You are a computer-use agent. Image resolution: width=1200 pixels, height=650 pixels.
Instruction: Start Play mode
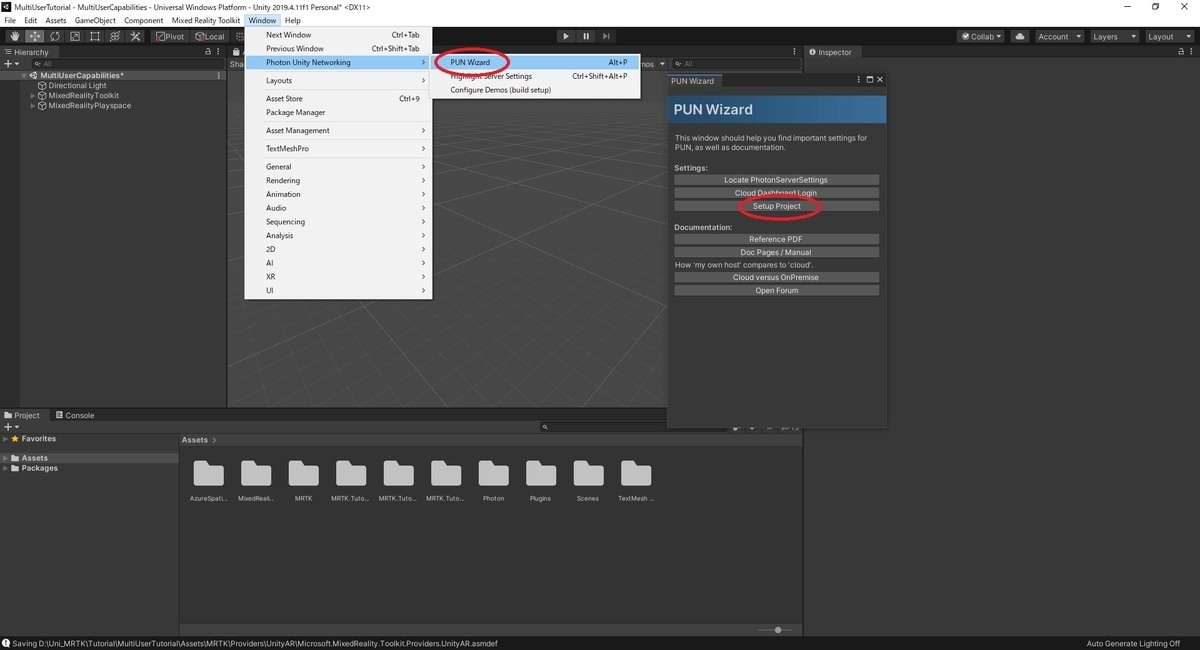point(566,36)
